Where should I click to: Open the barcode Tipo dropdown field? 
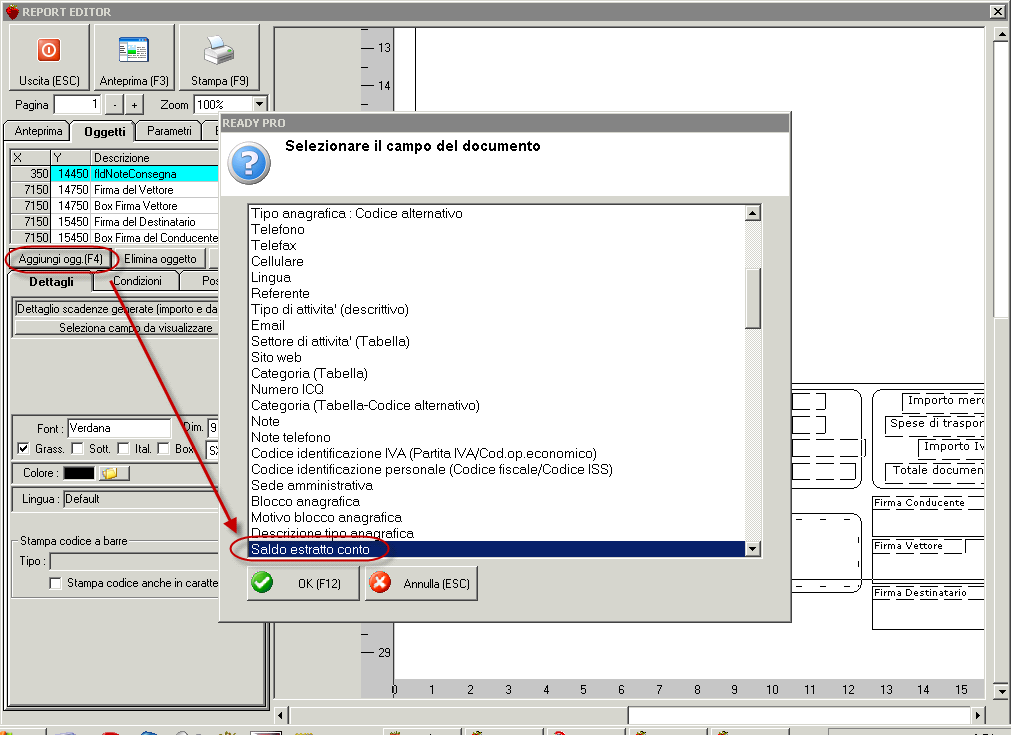[x=134, y=561]
